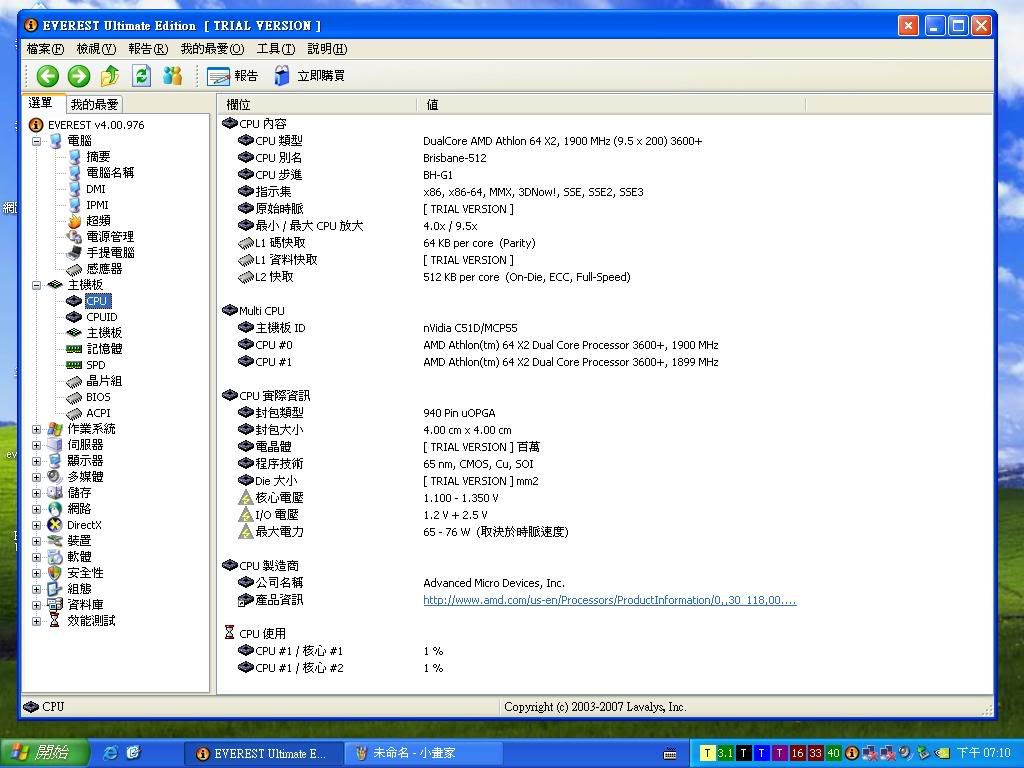This screenshot has height=768, width=1024.
Task: Expand the 顯示器 tree node
Action: pyautogui.click(x=37, y=461)
